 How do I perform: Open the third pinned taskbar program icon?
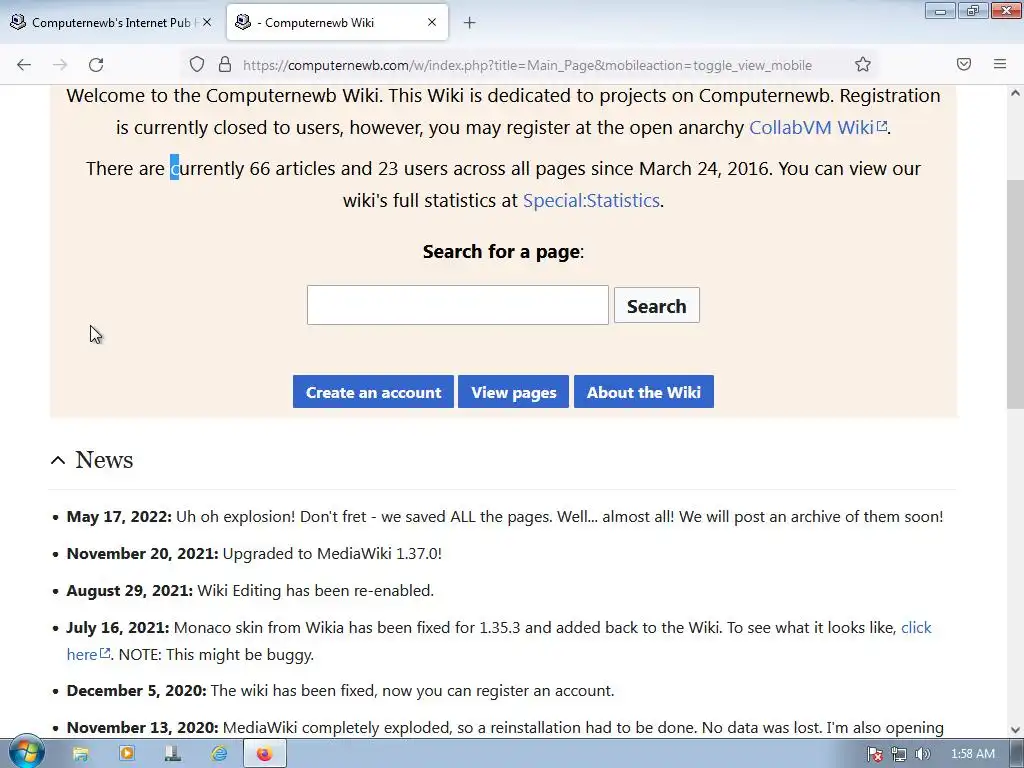point(173,754)
